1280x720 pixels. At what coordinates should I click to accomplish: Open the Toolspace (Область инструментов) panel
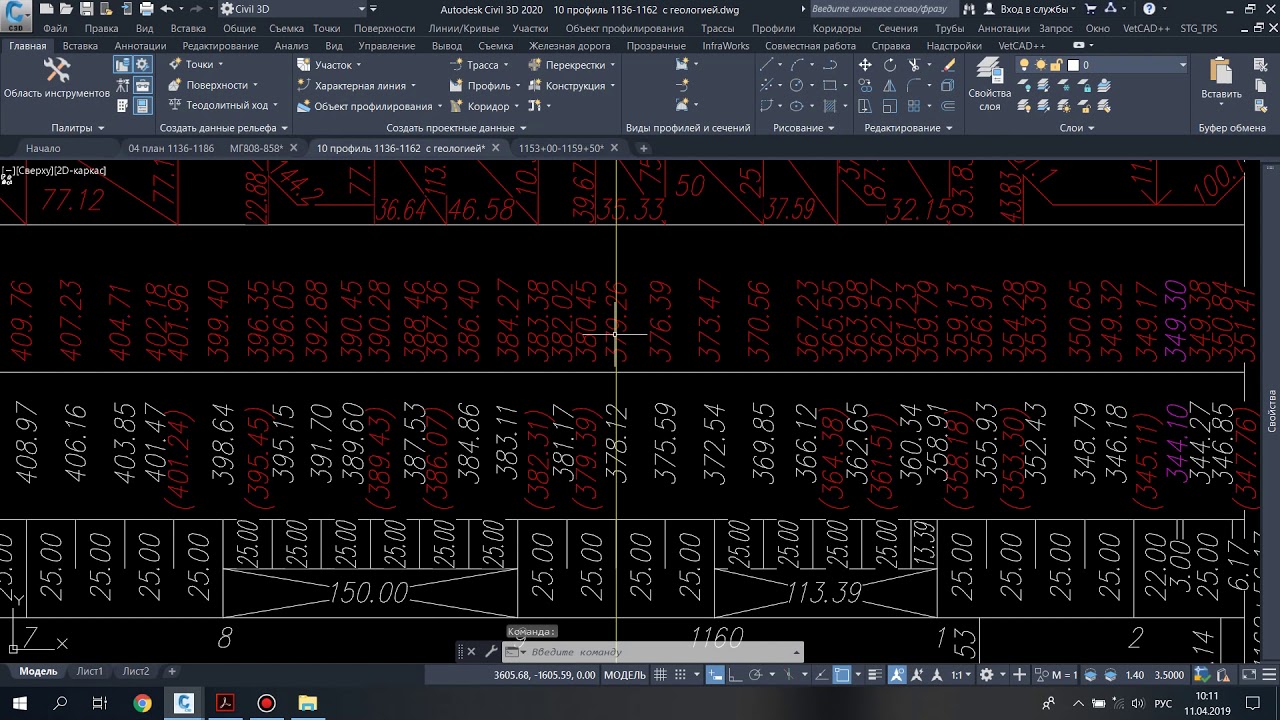pyautogui.click(x=56, y=78)
